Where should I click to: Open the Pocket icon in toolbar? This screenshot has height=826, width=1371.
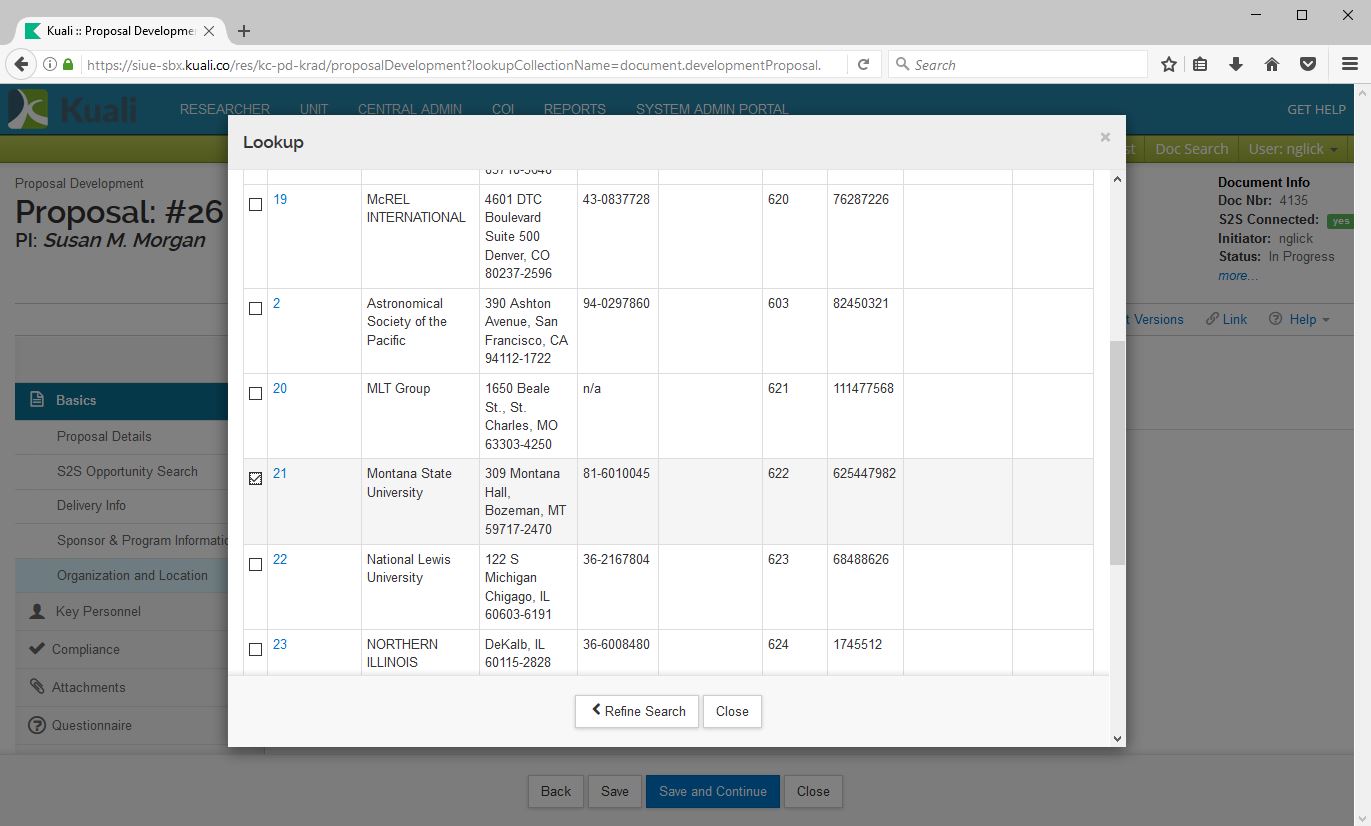[x=1307, y=65]
